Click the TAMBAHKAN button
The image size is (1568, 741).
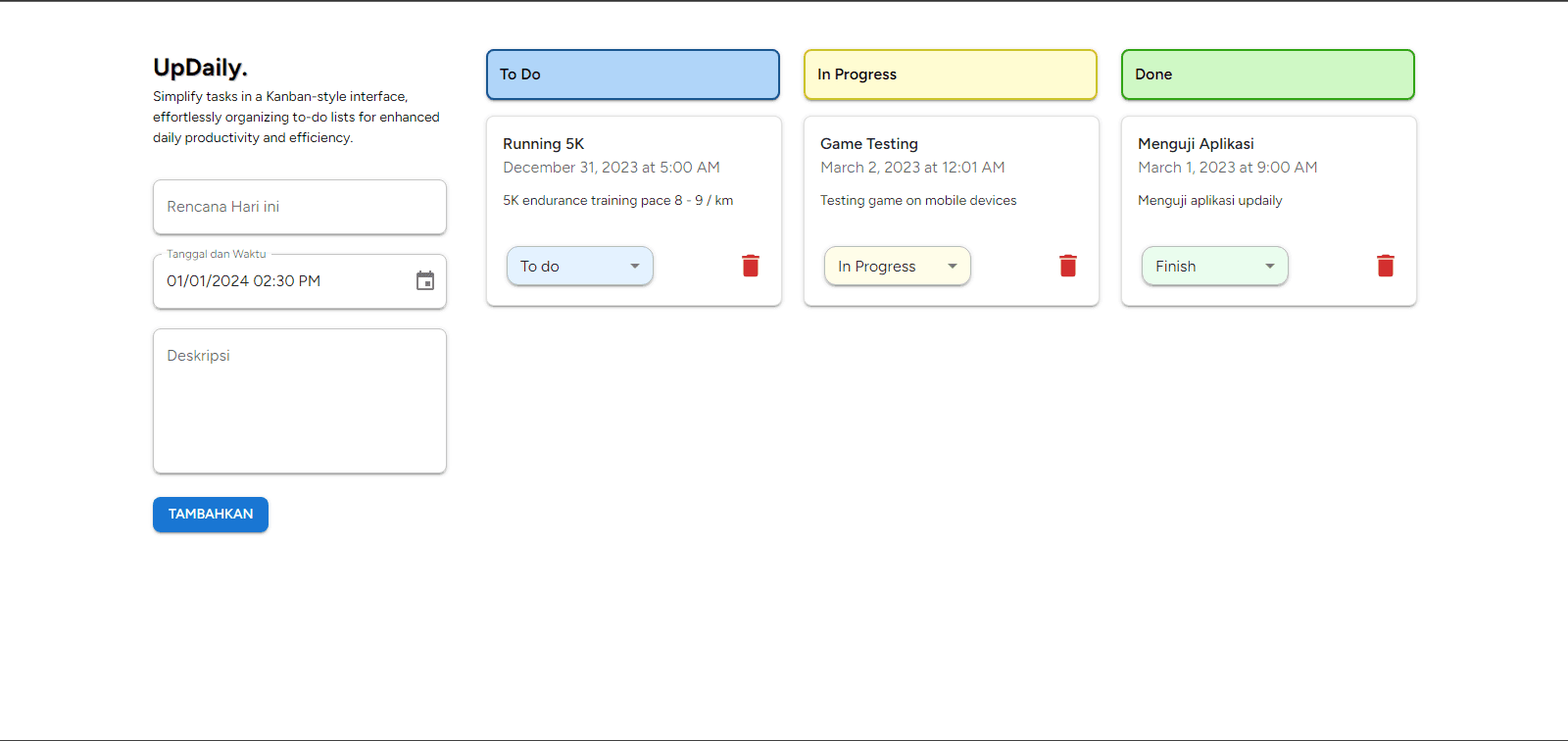tap(211, 515)
